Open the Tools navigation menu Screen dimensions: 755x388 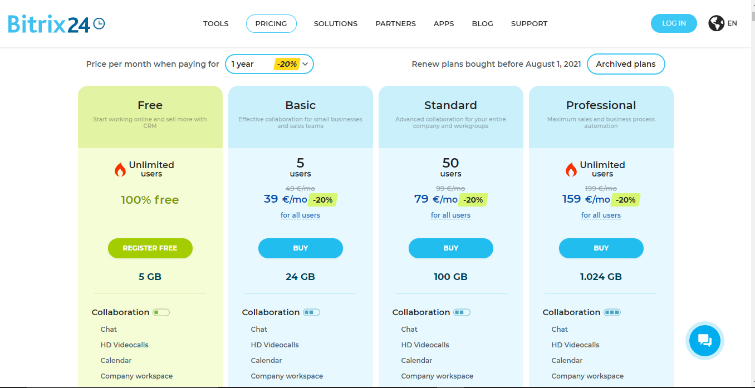[x=216, y=24]
